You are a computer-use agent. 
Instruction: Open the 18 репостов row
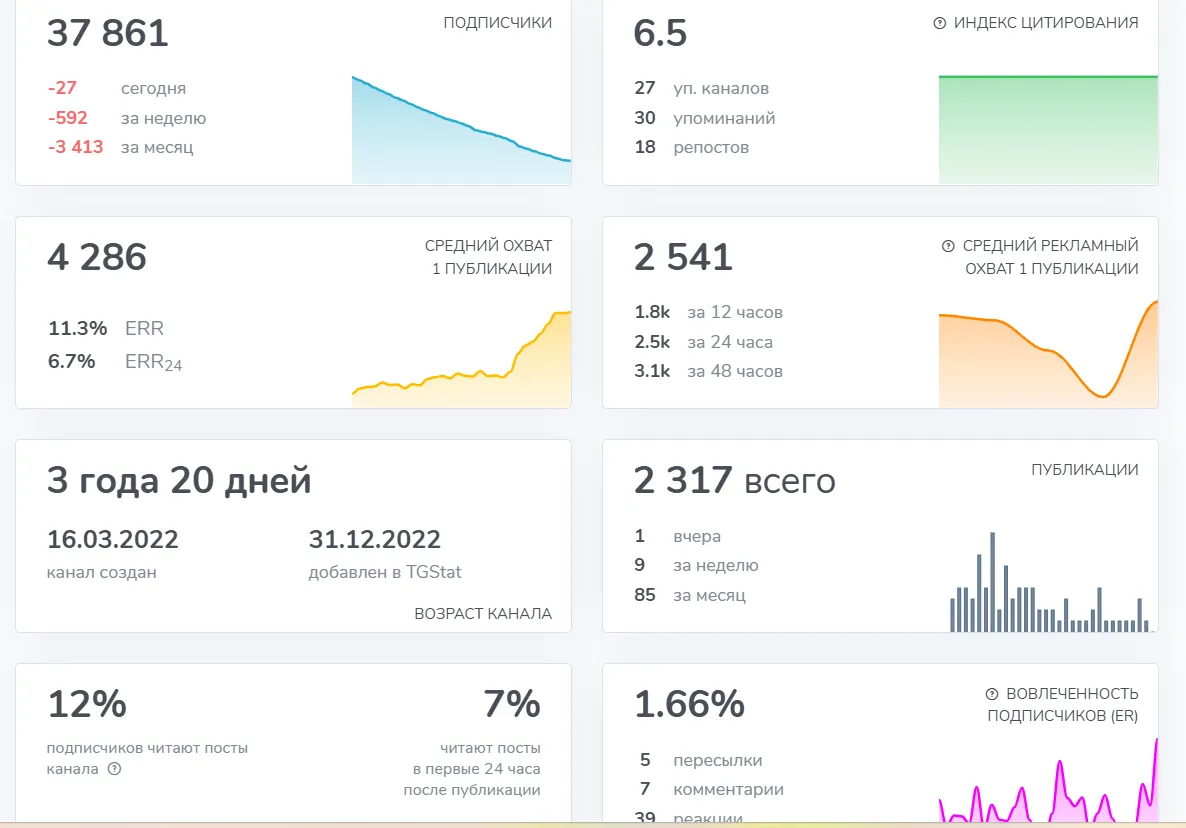[691, 147]
